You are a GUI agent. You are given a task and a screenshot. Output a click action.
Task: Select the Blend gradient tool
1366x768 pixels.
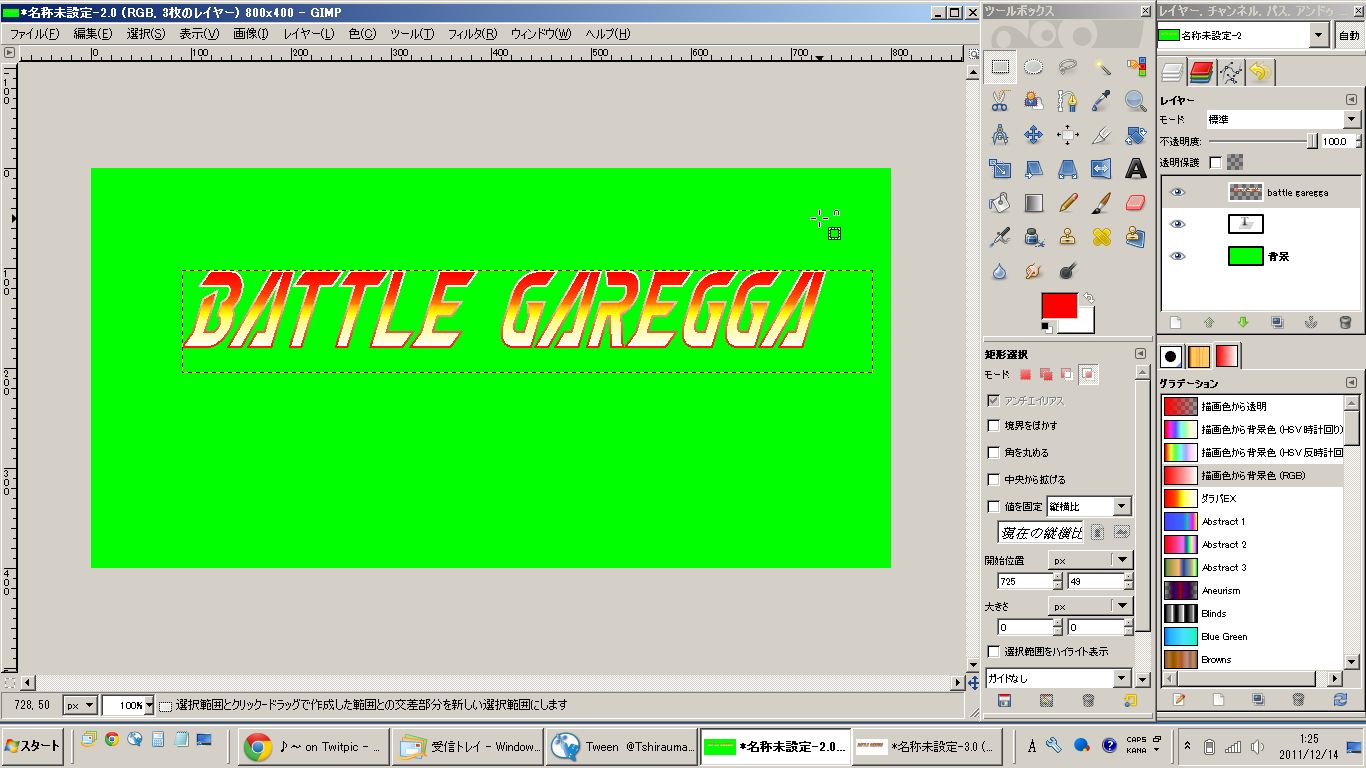(x=1034, y=203)
